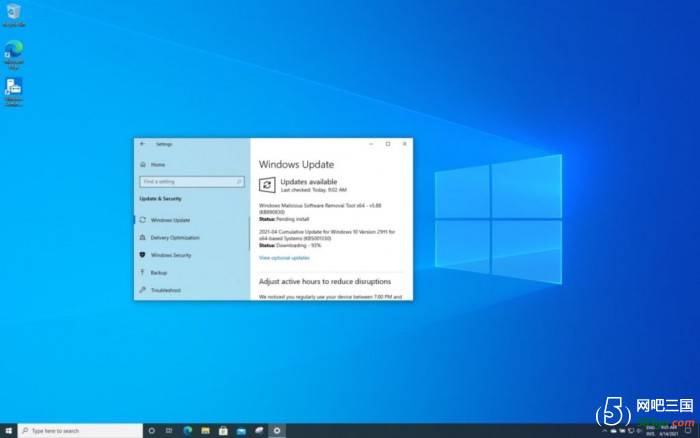Viewport: 700px width, 438px height.
Task: Launch Microsoft Edge from the taskbar
Action: [x=188, y=430]
